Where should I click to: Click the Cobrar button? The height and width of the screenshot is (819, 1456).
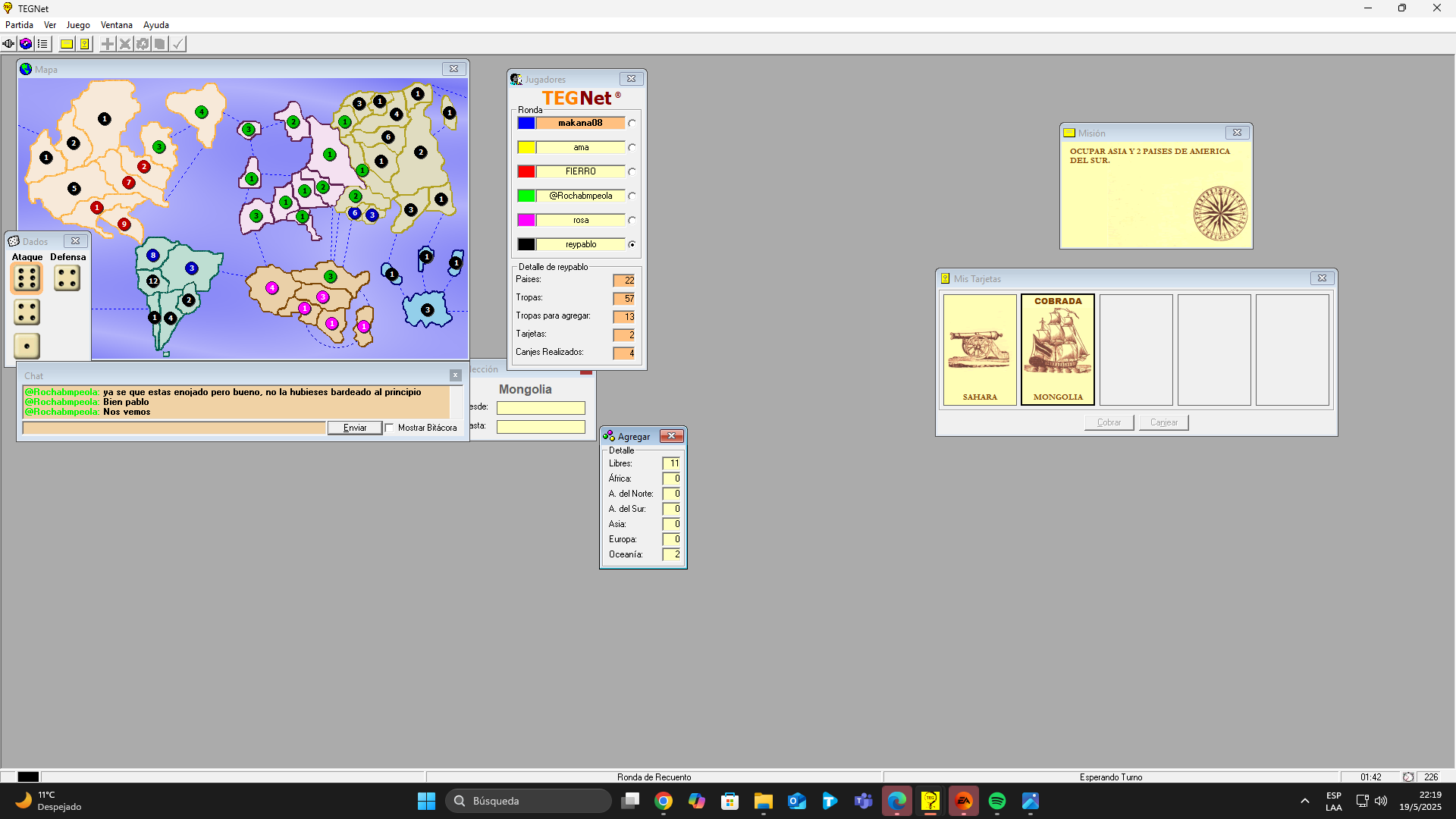(x=1109, y=422)
